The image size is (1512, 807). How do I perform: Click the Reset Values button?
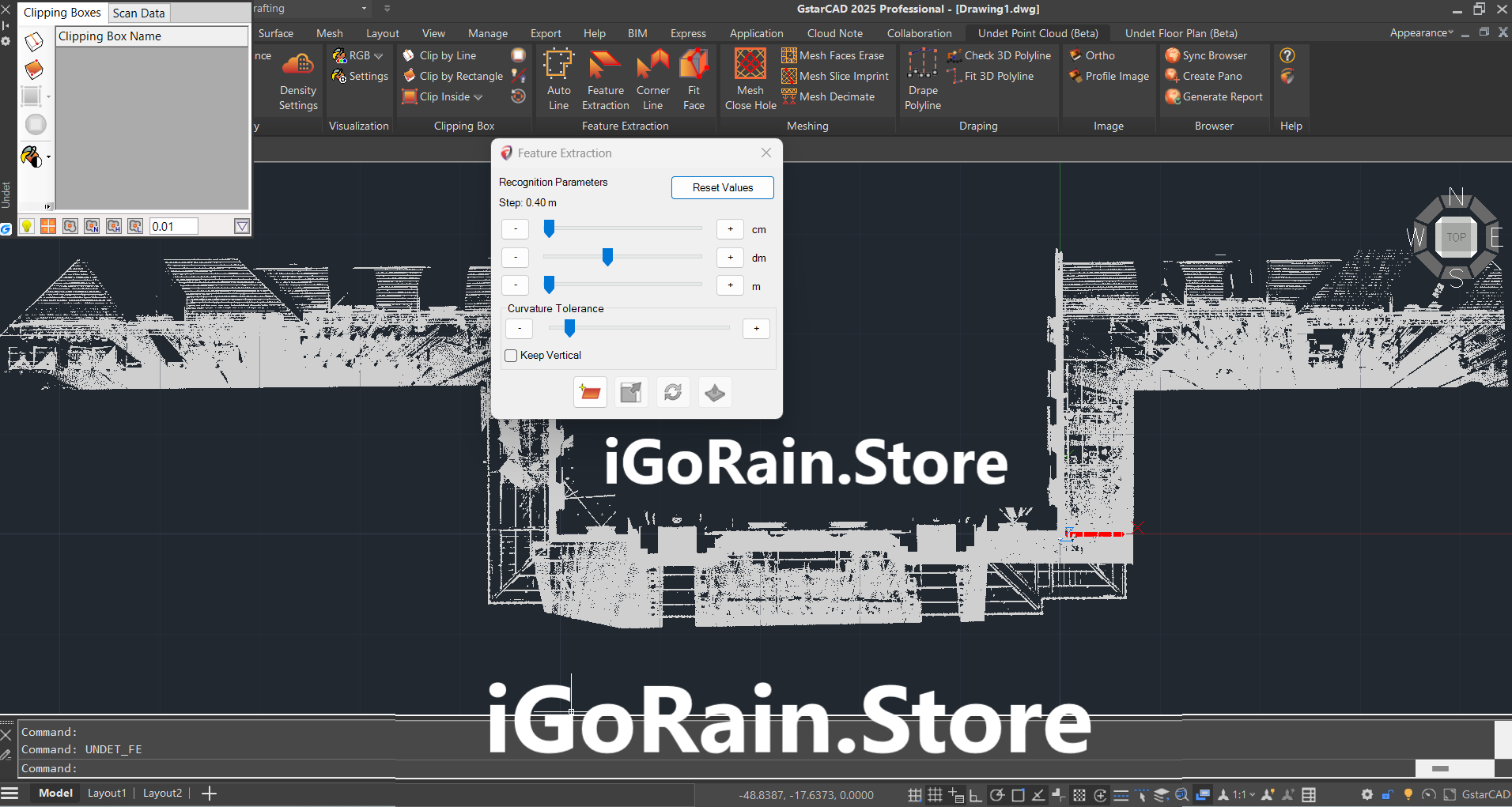click(x=721, y=187)
